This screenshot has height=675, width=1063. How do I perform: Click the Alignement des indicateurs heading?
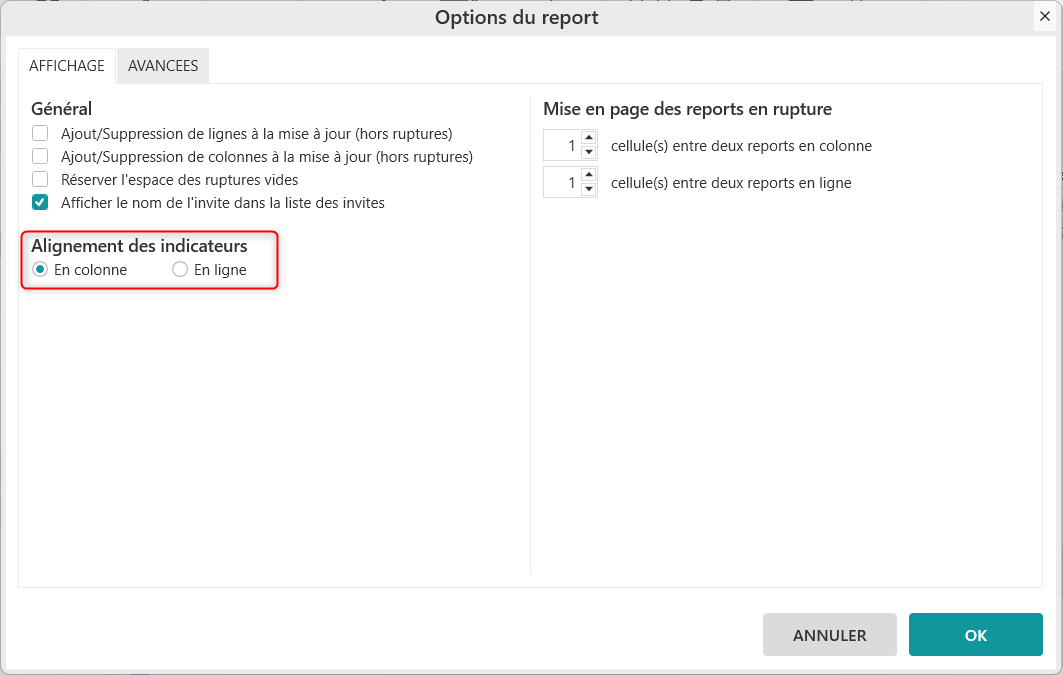point(139,246)
